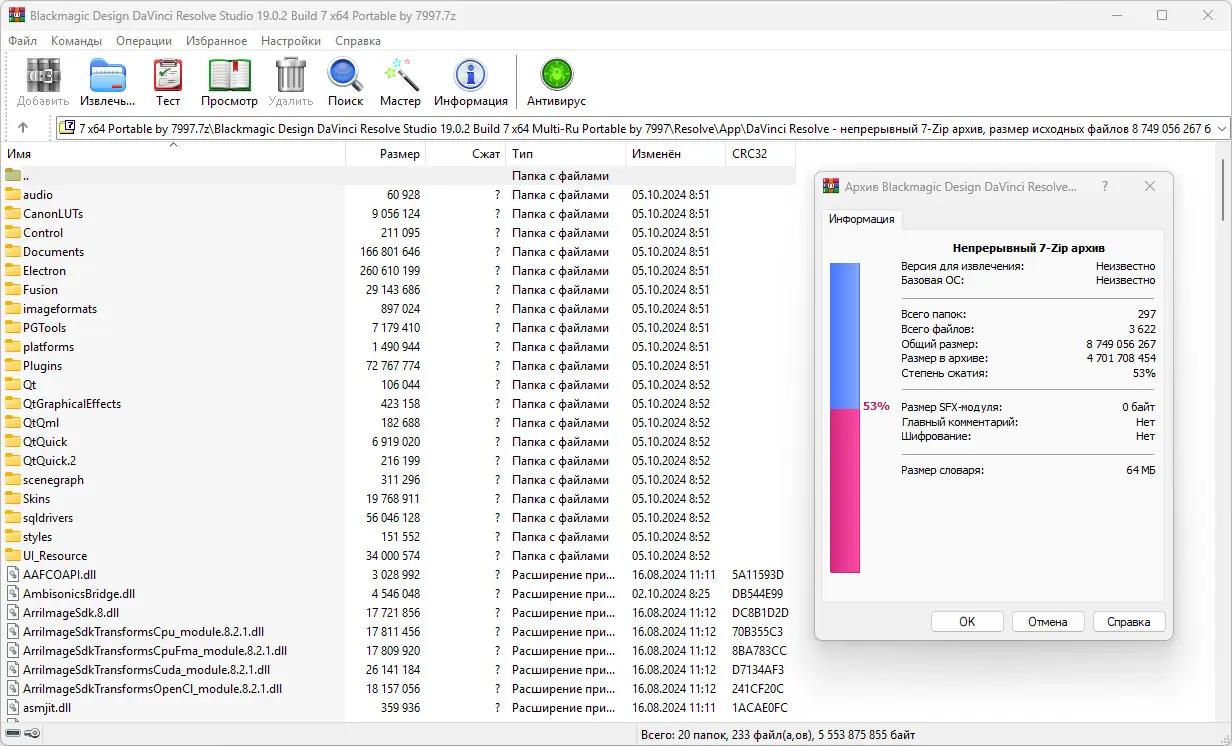This screenshot has width=1232, height=746.
Task: Open the Операции menu
Action: [144, 41]
